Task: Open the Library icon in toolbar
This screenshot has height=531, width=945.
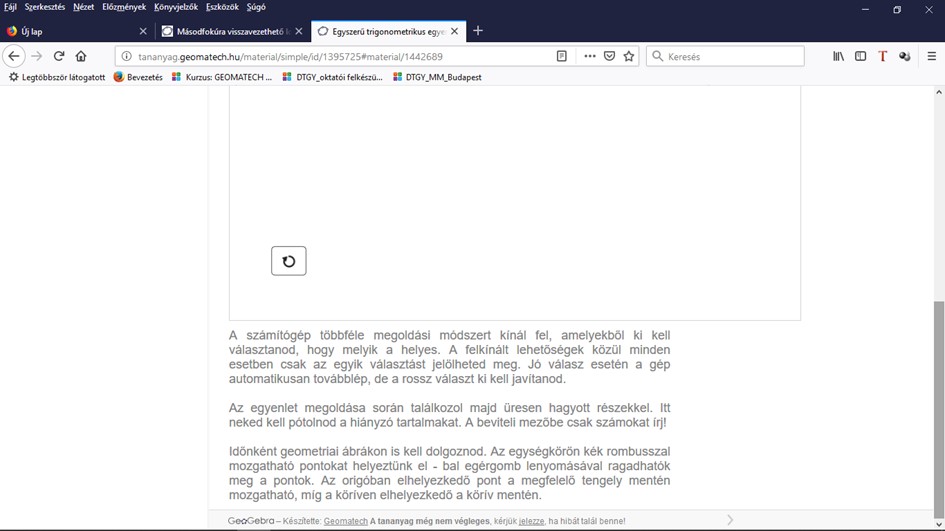Action: [838, 56]
